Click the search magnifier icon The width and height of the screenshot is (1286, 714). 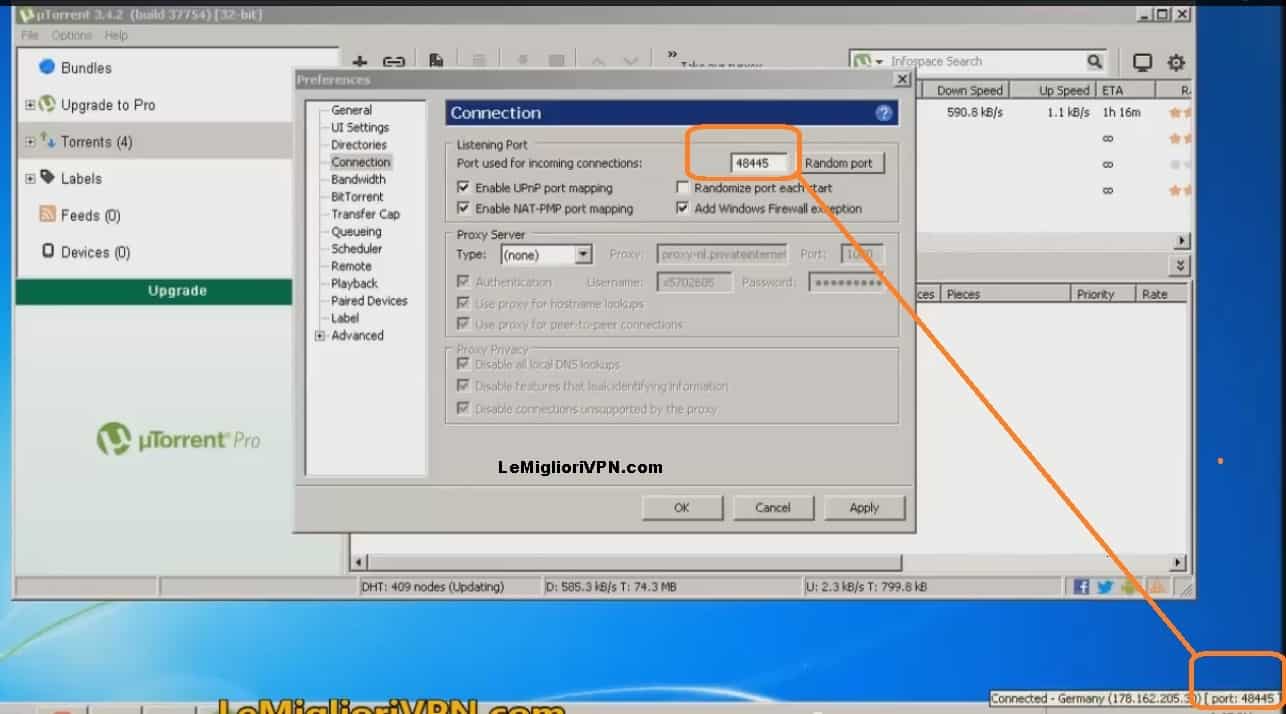coord(1095,62)
